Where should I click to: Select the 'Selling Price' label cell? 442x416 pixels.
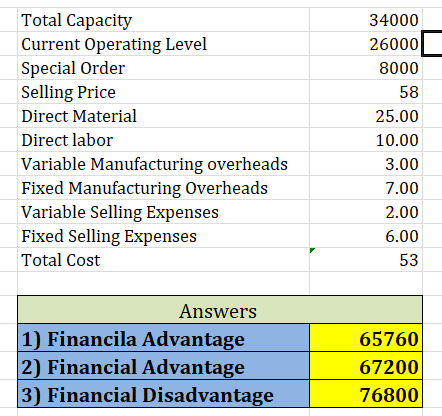163,92
